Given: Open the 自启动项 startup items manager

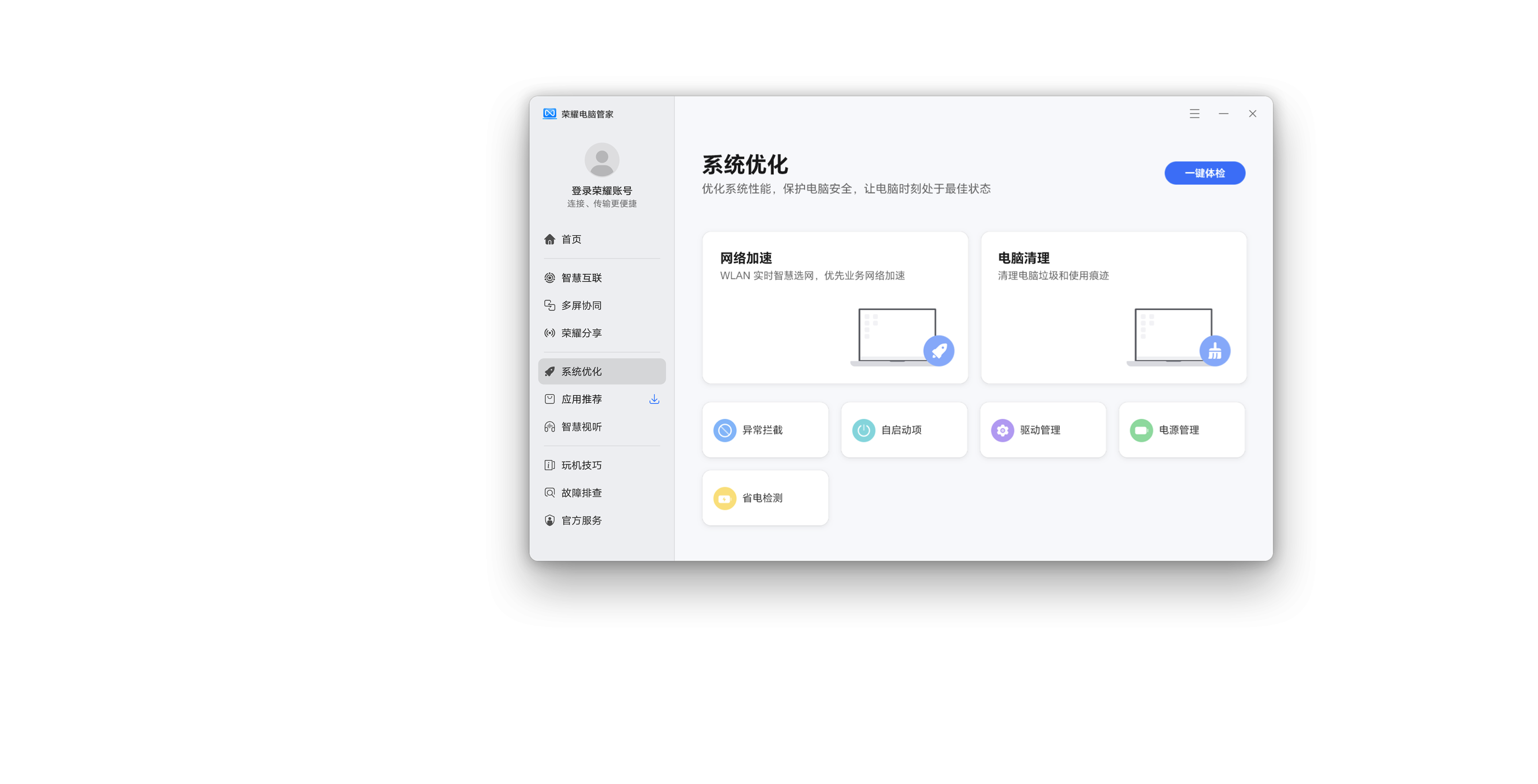Looking at the screenshot, I should click(903, 429).
